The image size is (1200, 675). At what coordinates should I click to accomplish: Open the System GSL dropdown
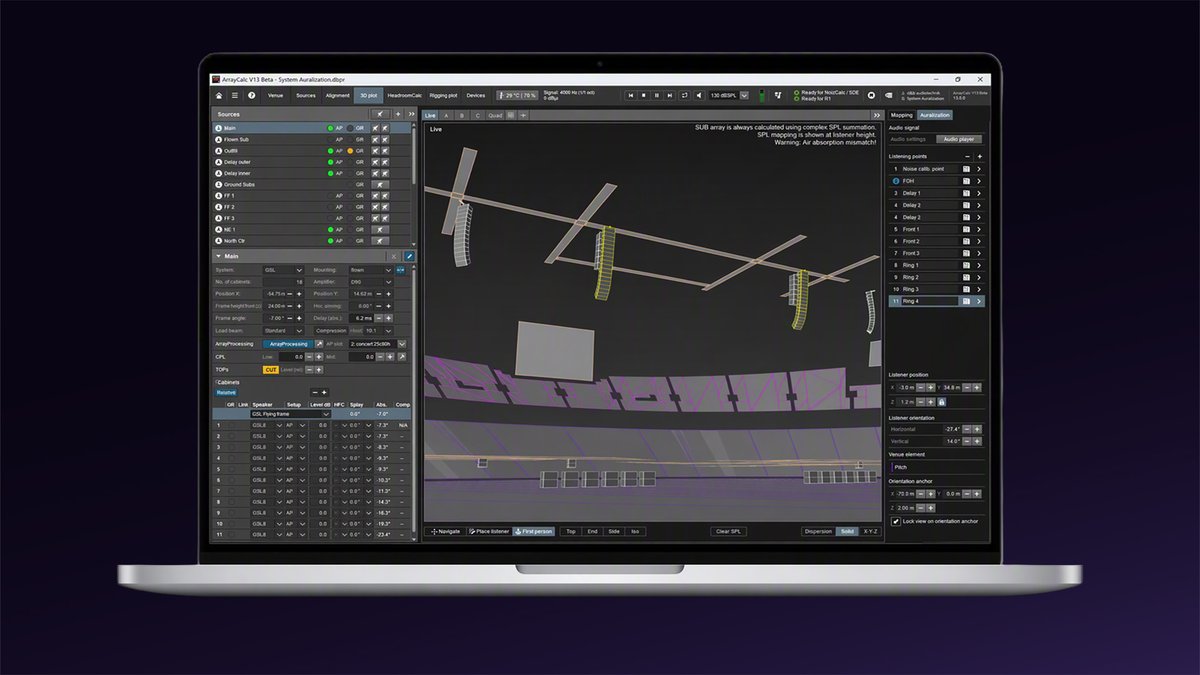pyautogui.click(x=283, y=270)
